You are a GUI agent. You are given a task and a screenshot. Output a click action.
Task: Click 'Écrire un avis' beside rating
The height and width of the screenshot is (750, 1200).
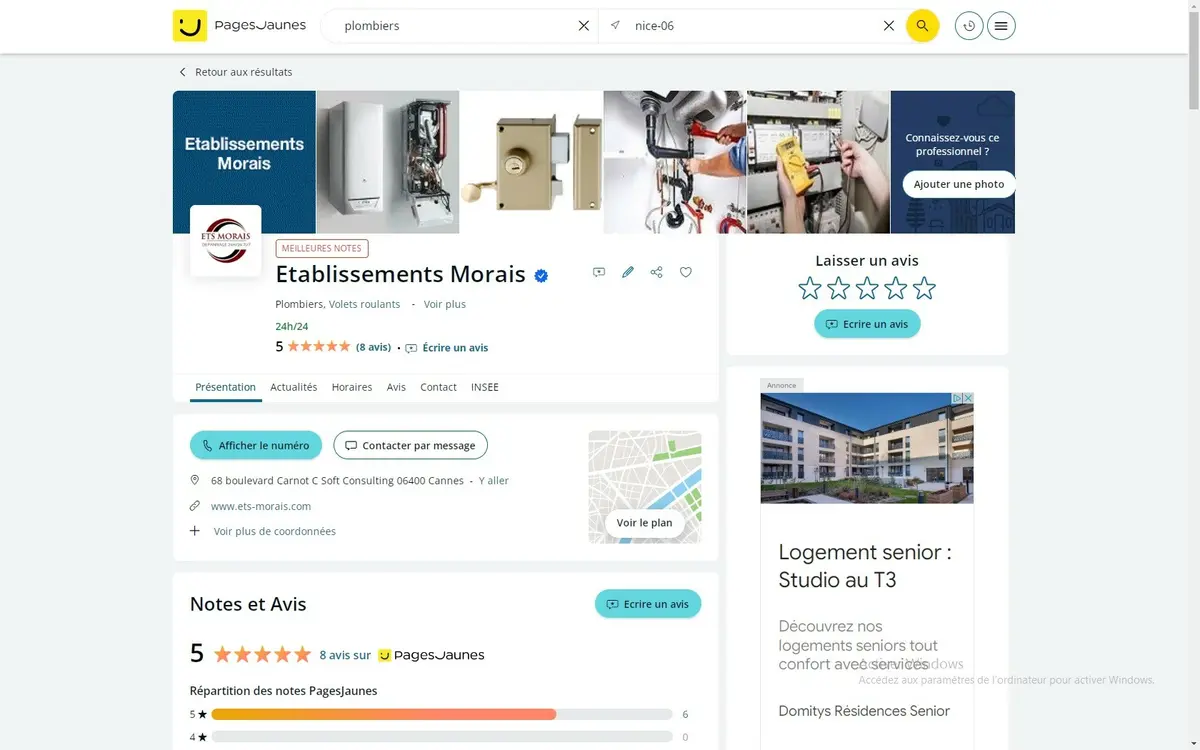coord(447,348)
